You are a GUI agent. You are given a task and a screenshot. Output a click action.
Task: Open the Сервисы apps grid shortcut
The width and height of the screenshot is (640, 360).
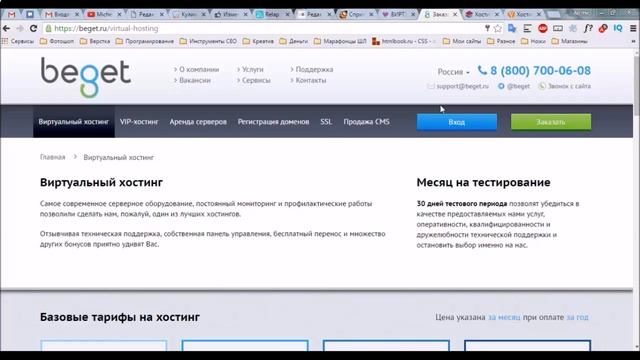(18, 41)
